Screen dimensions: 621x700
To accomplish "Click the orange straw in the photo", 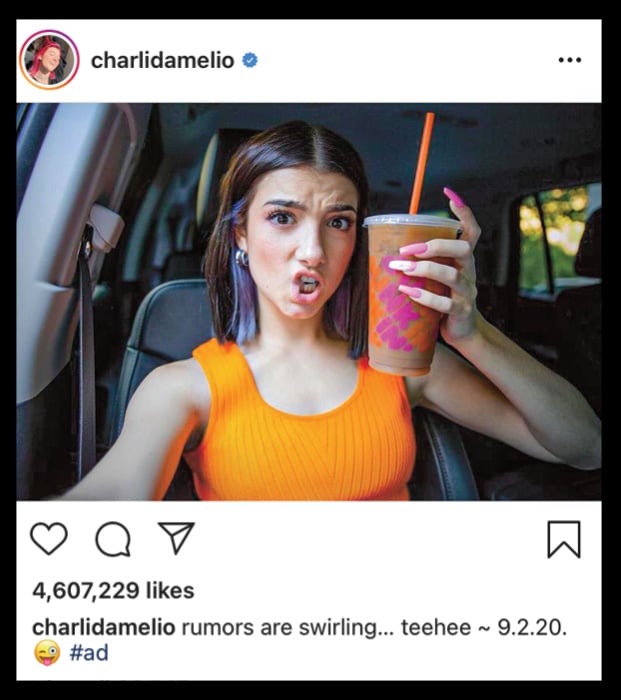I will 422,163.
